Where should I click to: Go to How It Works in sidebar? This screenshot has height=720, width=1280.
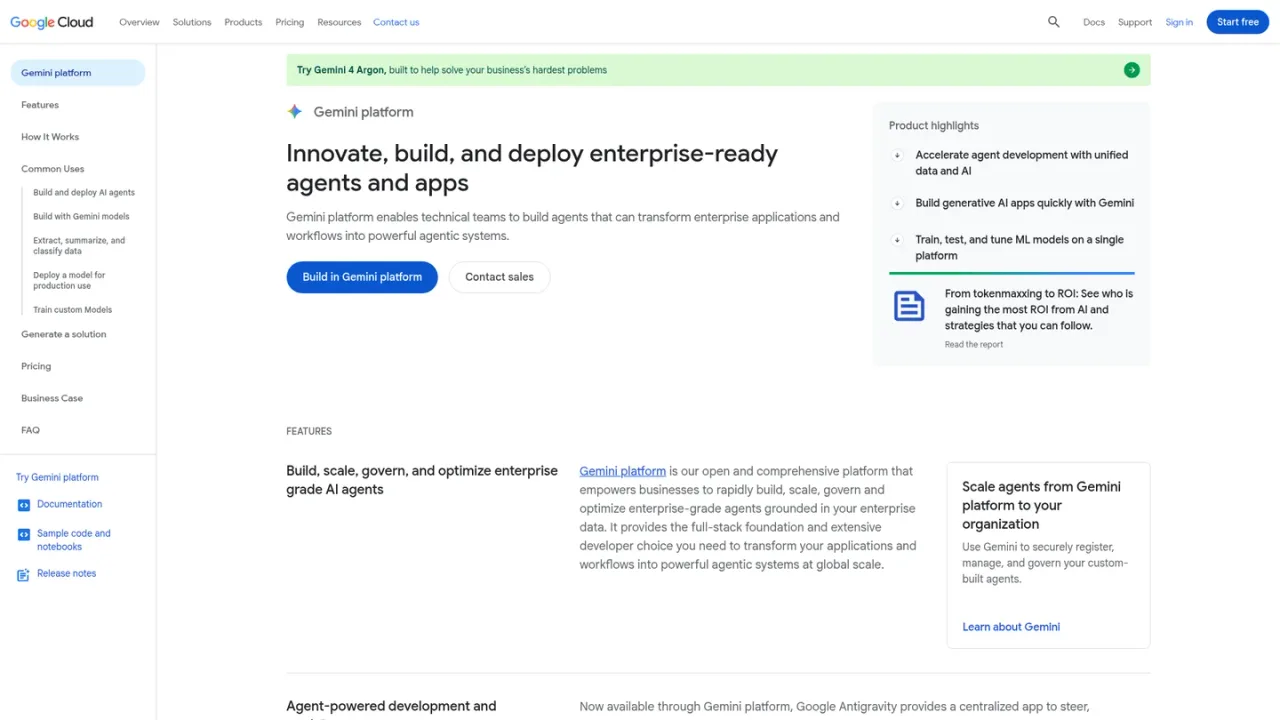point(50,137)
